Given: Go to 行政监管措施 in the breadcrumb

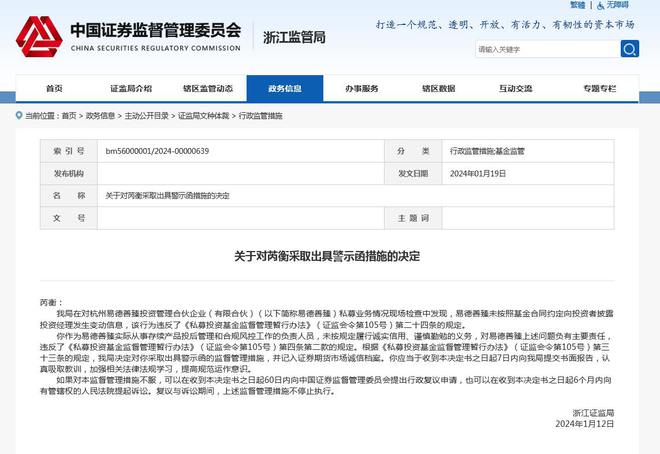Looking at the screenshot, I should 261,116.
